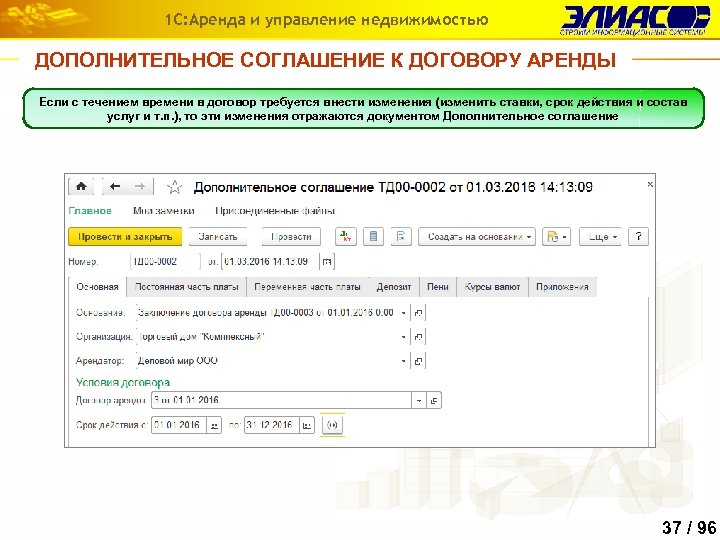Open the Присоединенные файлы link

(x=275, y=211)
